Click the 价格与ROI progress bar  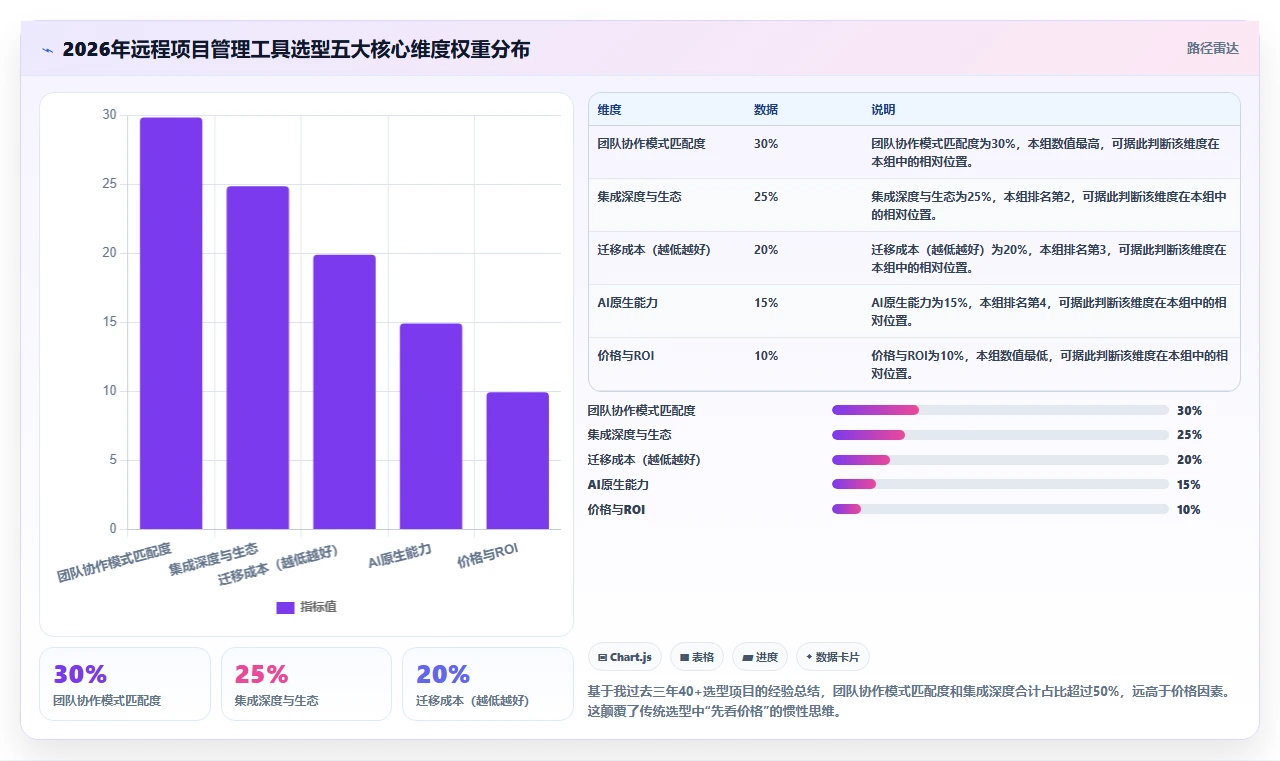(1000, 509)
